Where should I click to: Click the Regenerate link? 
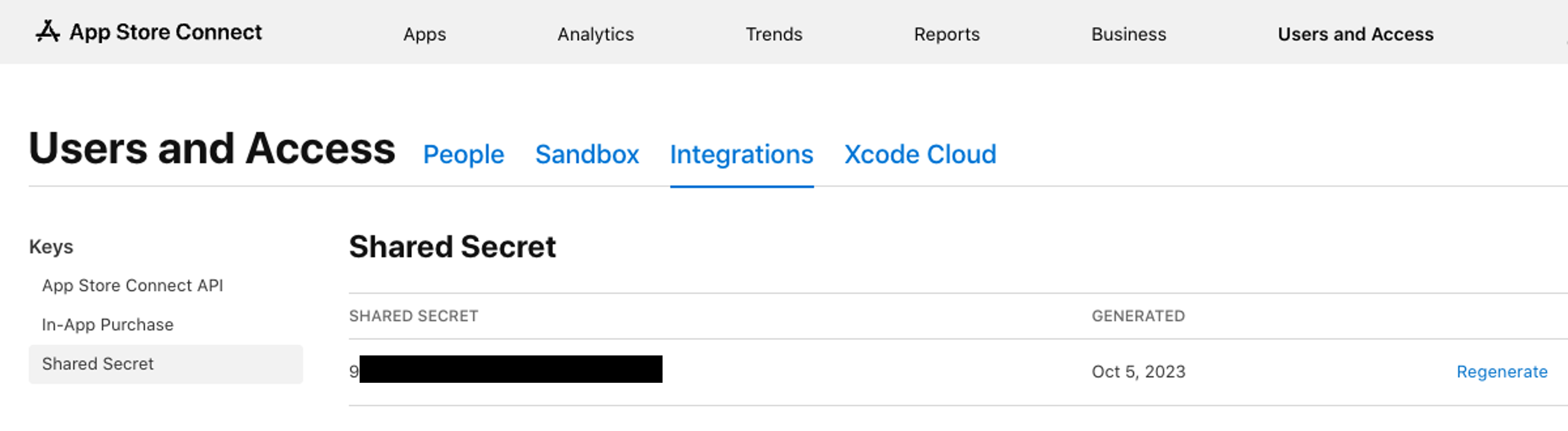1501,371
